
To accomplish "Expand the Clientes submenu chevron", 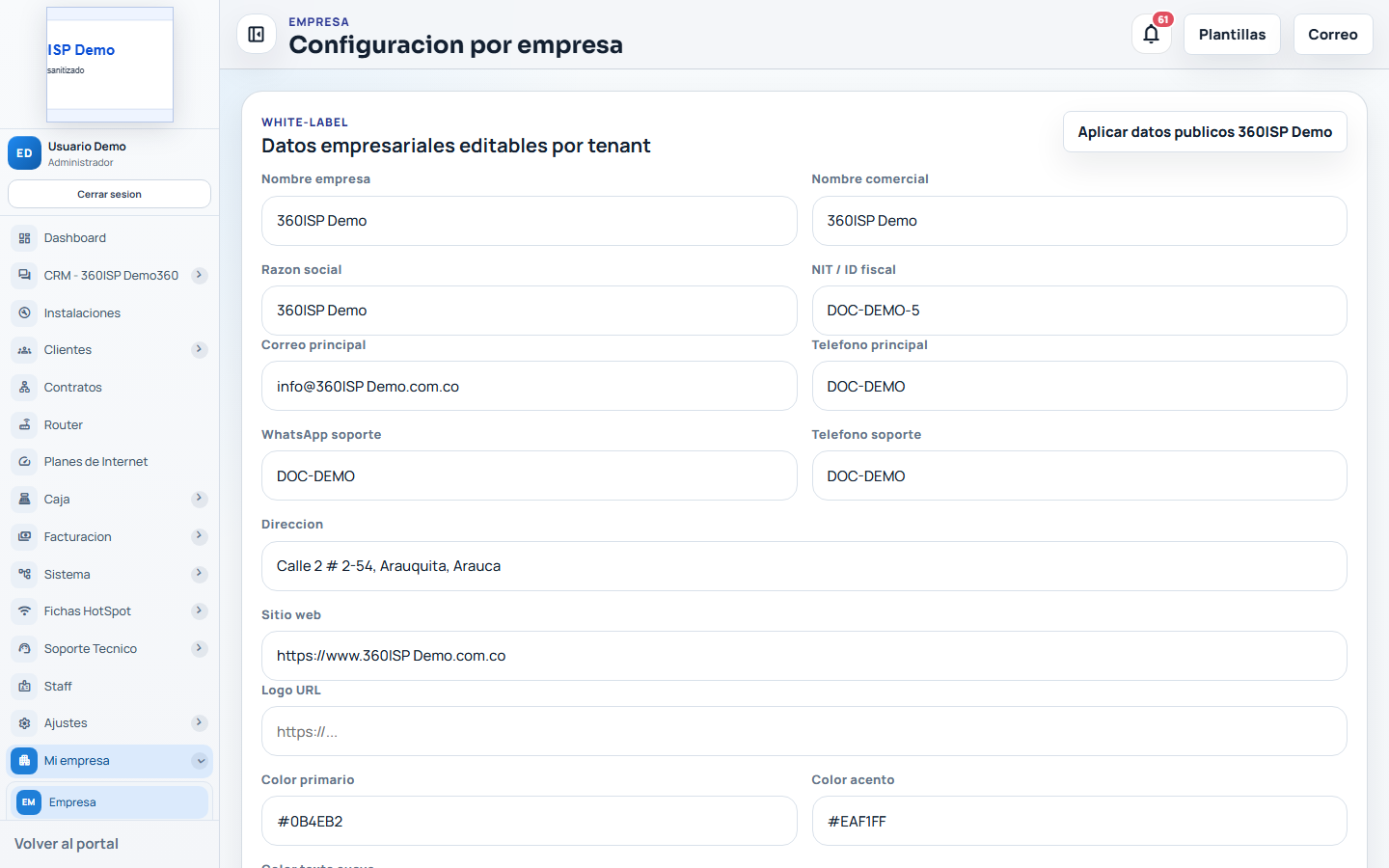I will pyautogui.click(x=200, y=350).
